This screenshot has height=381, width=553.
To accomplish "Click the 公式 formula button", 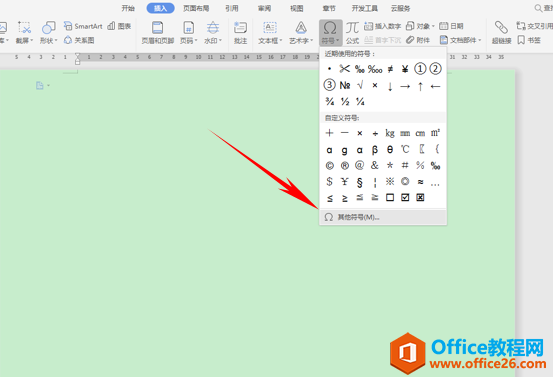I will [x=352, y=32].
